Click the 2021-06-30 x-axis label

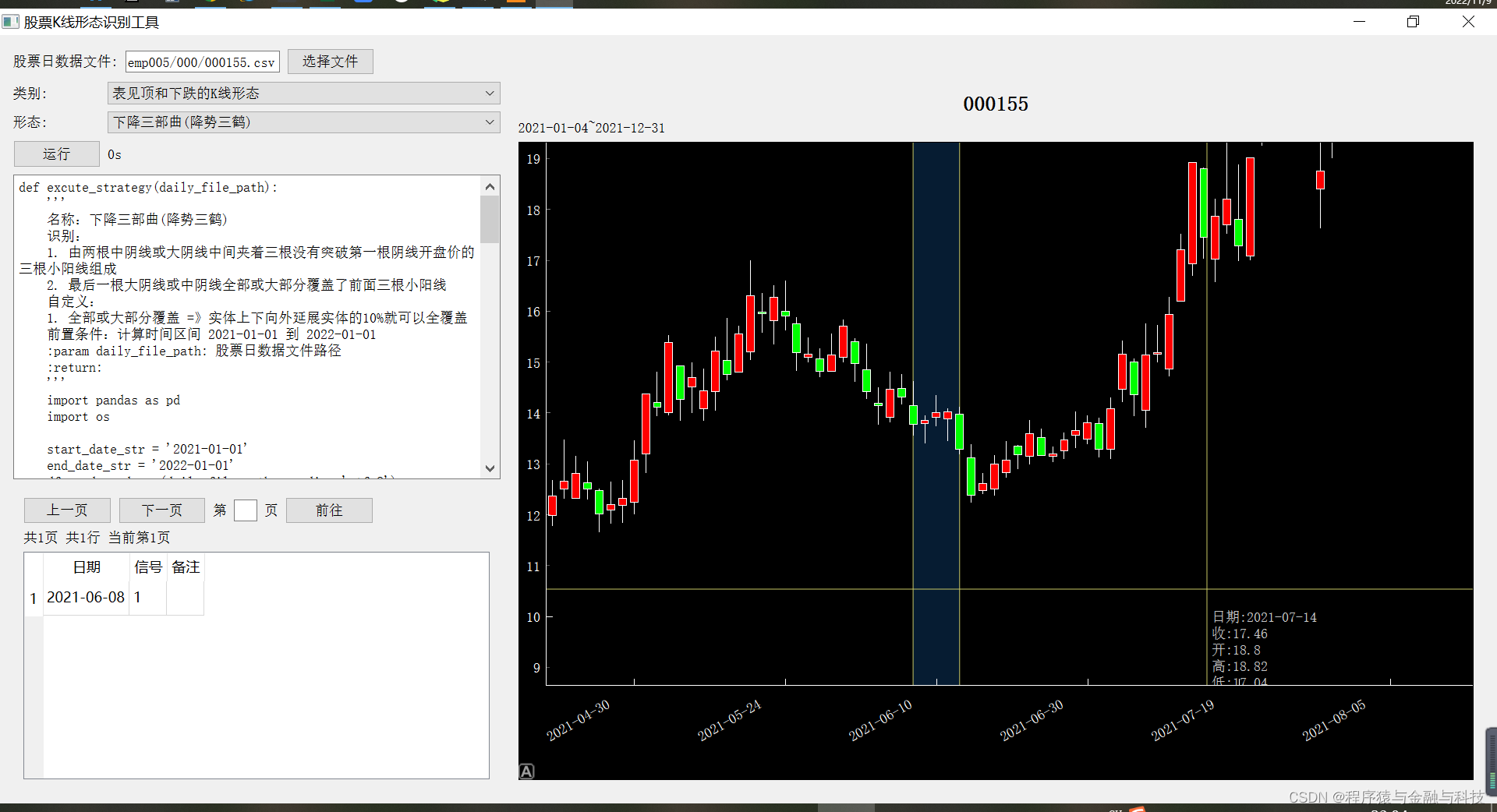1032,721
